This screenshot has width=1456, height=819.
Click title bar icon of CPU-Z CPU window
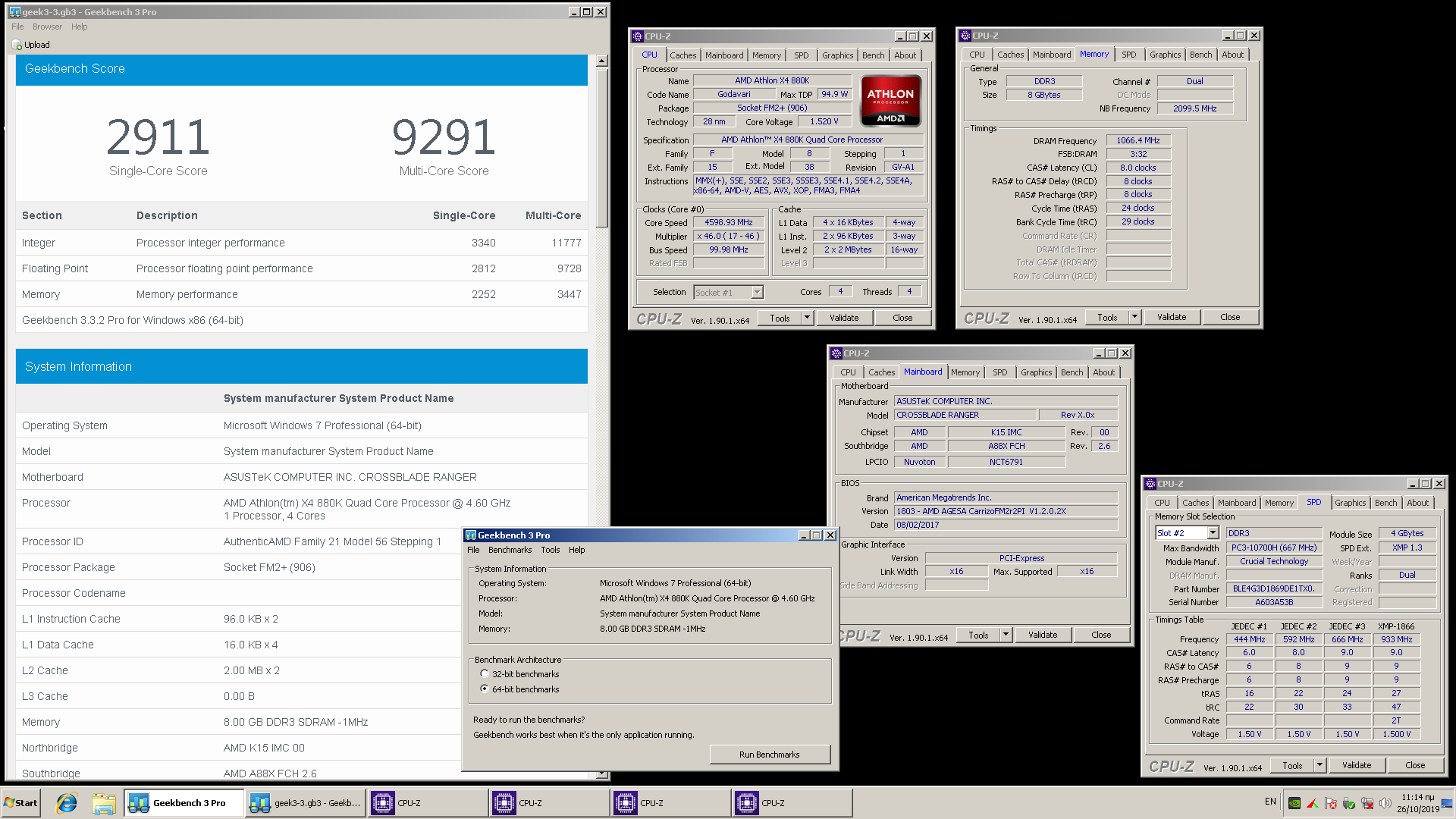[x=638, y=36]
